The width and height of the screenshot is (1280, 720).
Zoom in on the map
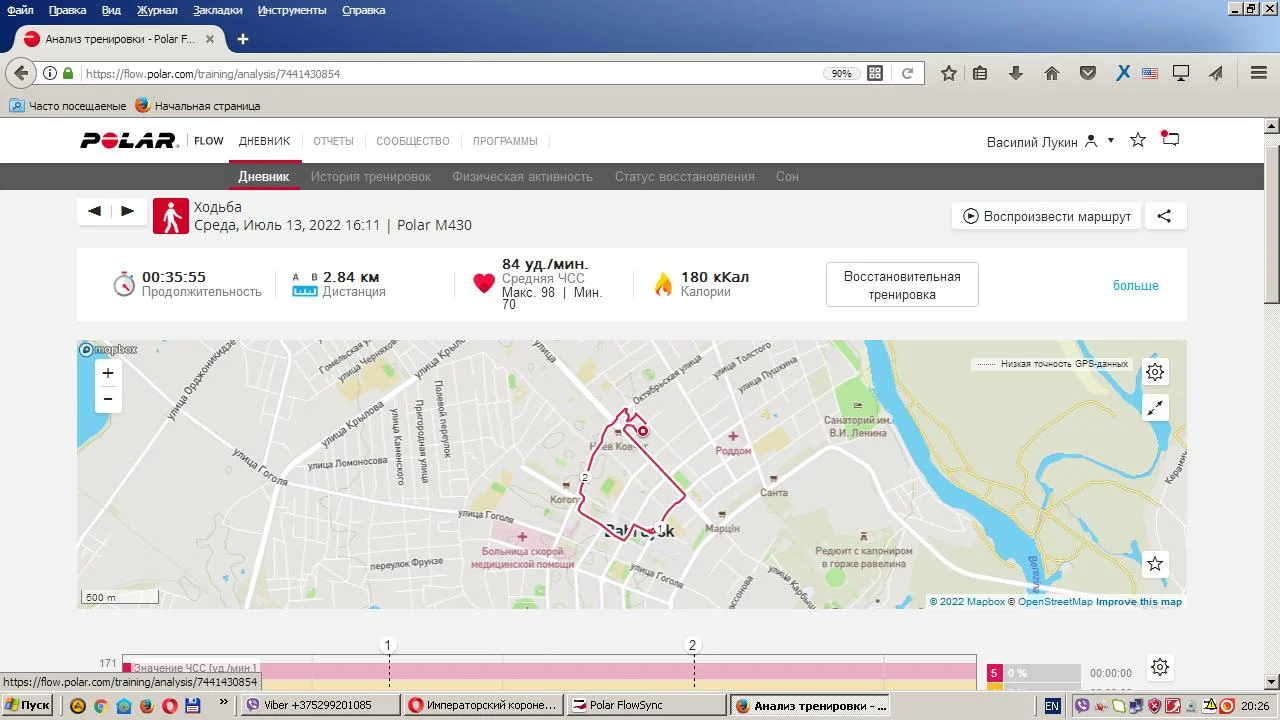click(x=108, y=373)
